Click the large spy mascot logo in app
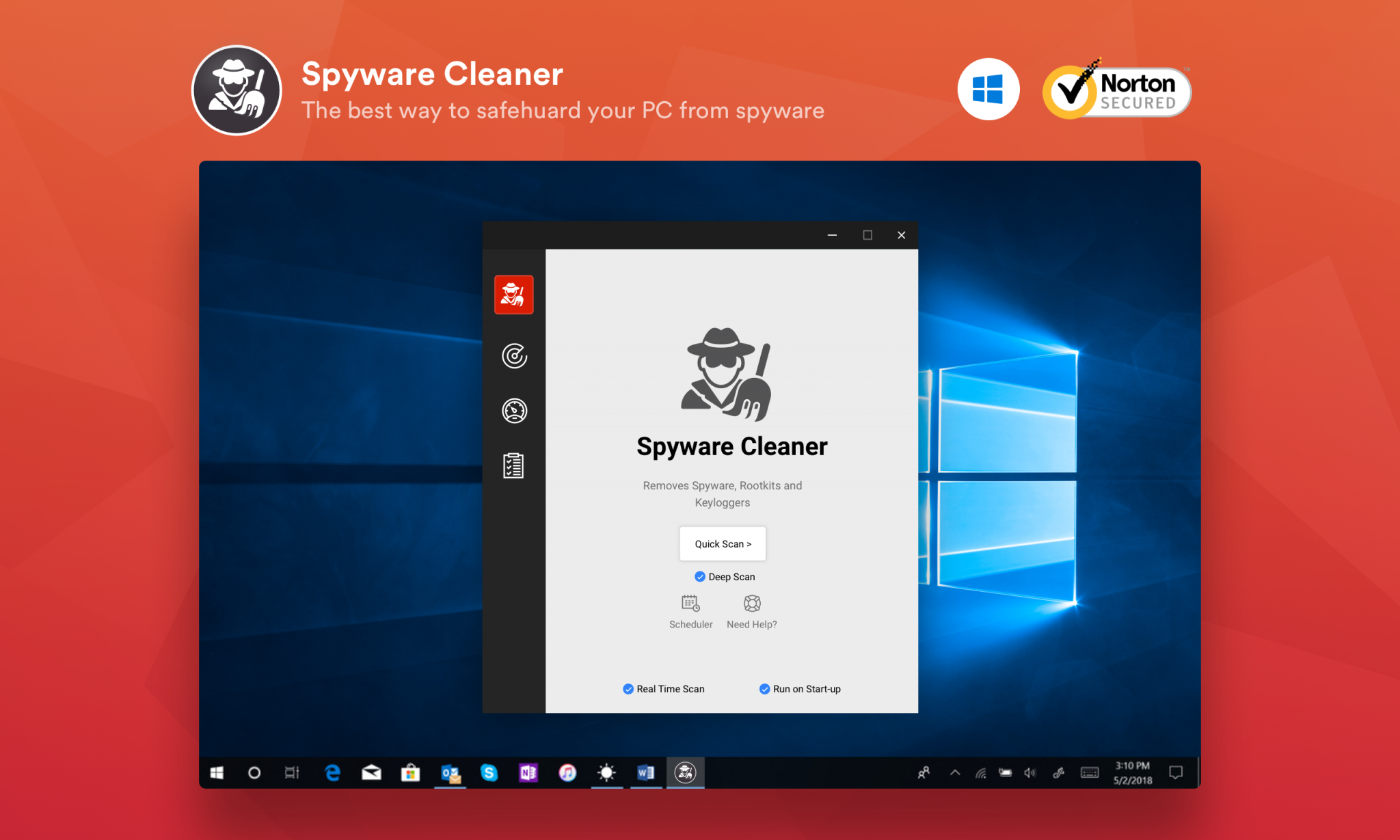This screenshot has height=840, width=1400. pyautogui.click(x=727, y=374)
